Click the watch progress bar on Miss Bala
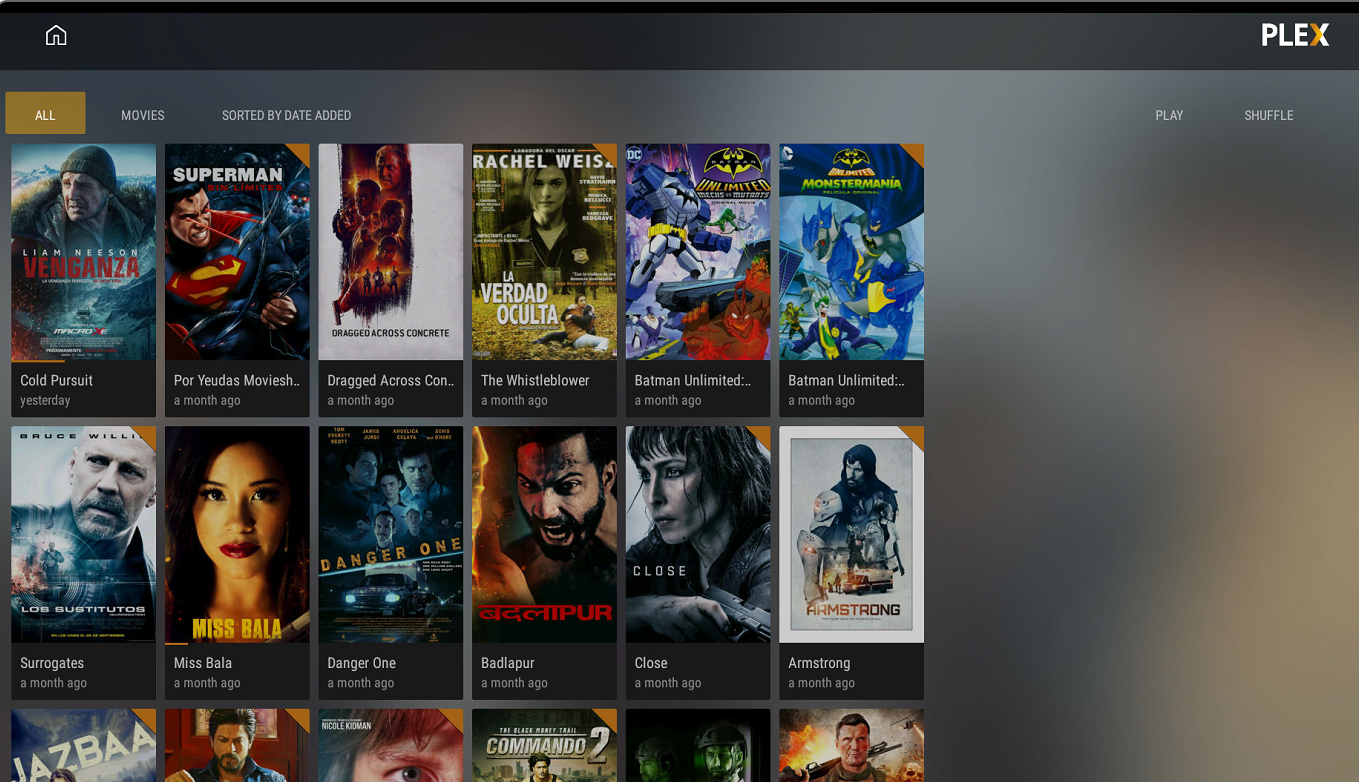Viewport: 1359px width, 783px height. (177, 642)
